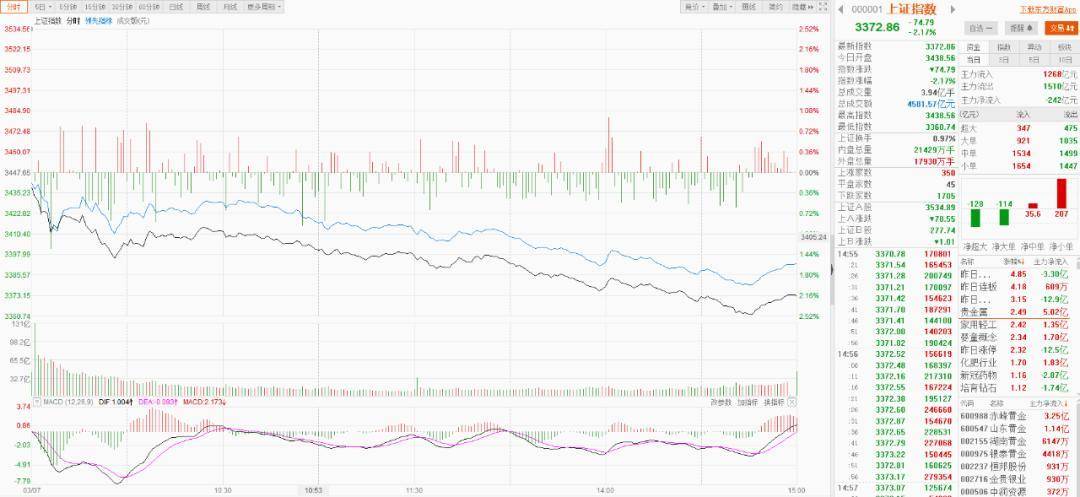This screenshot has width=1080, height=497.
Task: Click the 净超大 green bar
Action: pos(975,218)
